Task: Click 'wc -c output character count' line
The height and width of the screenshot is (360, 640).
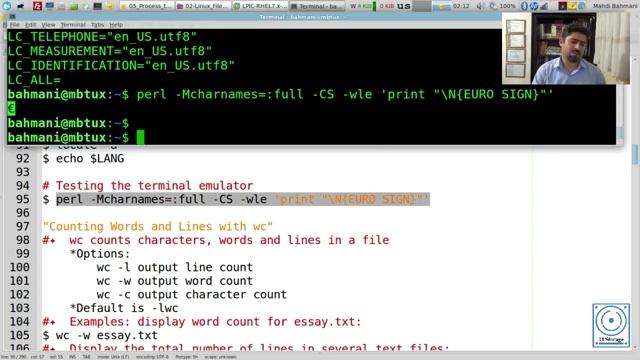Action: pyautogui.click(x=191, y=294)
